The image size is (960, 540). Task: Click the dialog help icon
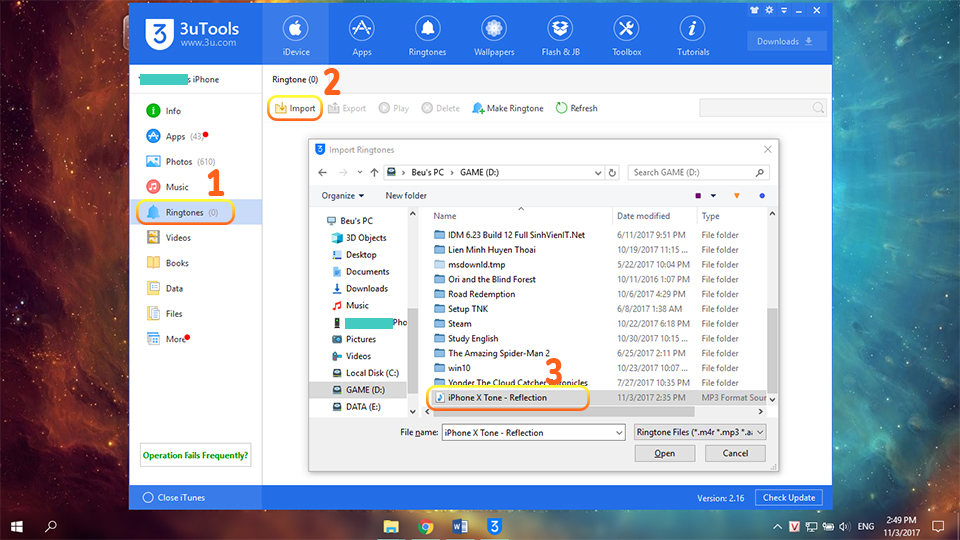(x=762, y=196)
